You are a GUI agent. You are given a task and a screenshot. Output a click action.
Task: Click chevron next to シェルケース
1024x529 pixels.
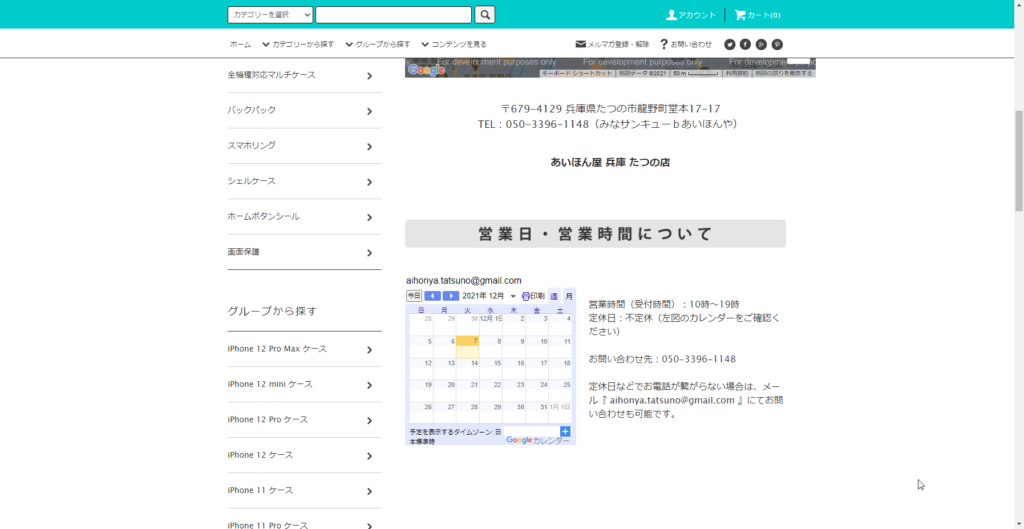pos(370,182)
